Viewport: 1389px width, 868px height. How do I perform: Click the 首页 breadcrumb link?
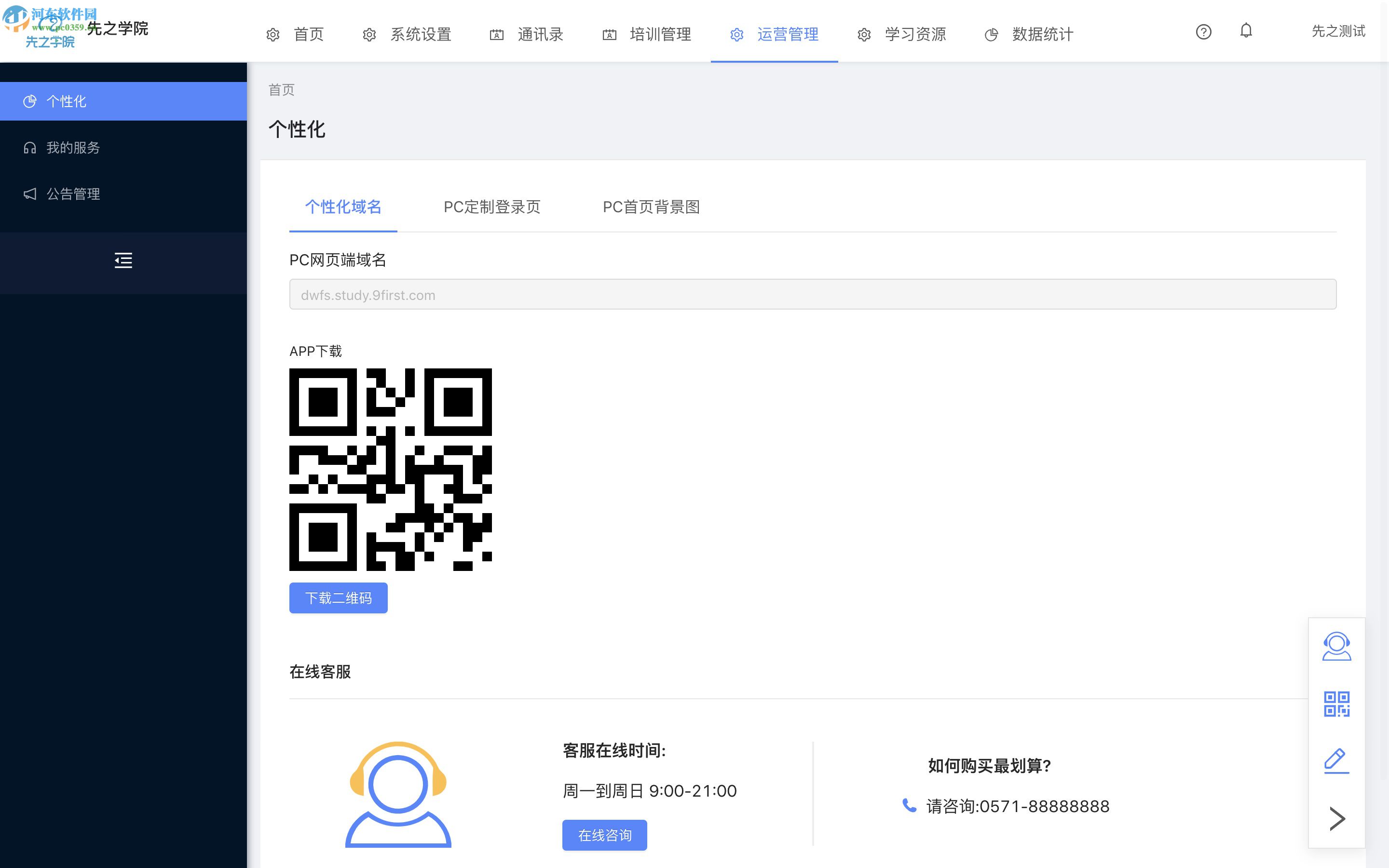[x=281, y=90]
